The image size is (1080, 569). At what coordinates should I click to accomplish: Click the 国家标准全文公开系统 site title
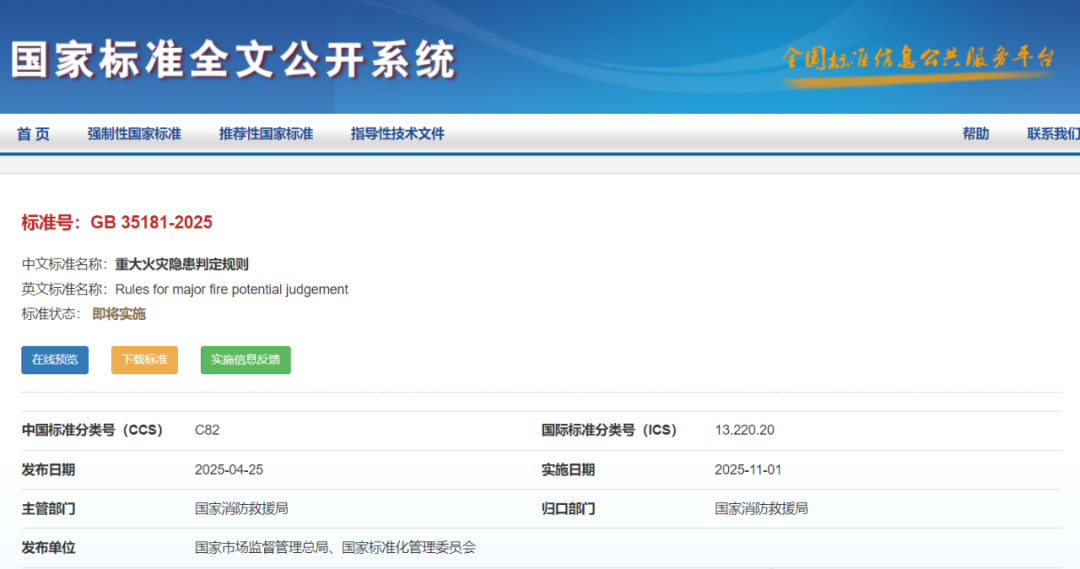click(233, 60)
